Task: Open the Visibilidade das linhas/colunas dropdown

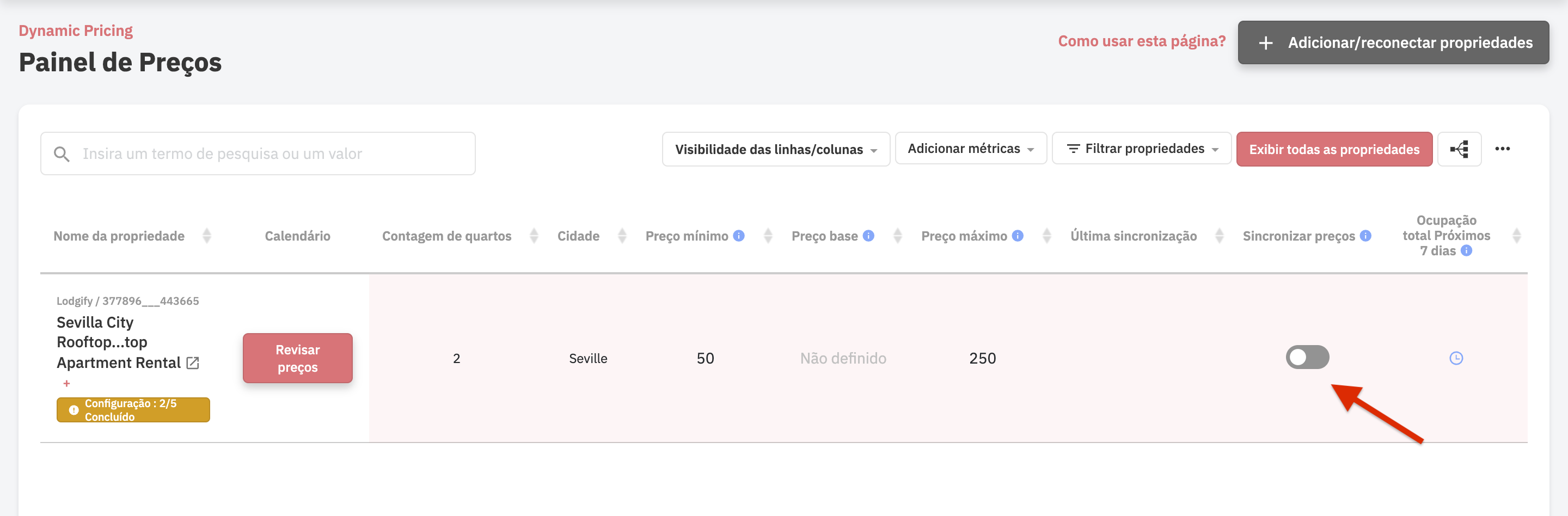Action: click(x=775, y=149)
